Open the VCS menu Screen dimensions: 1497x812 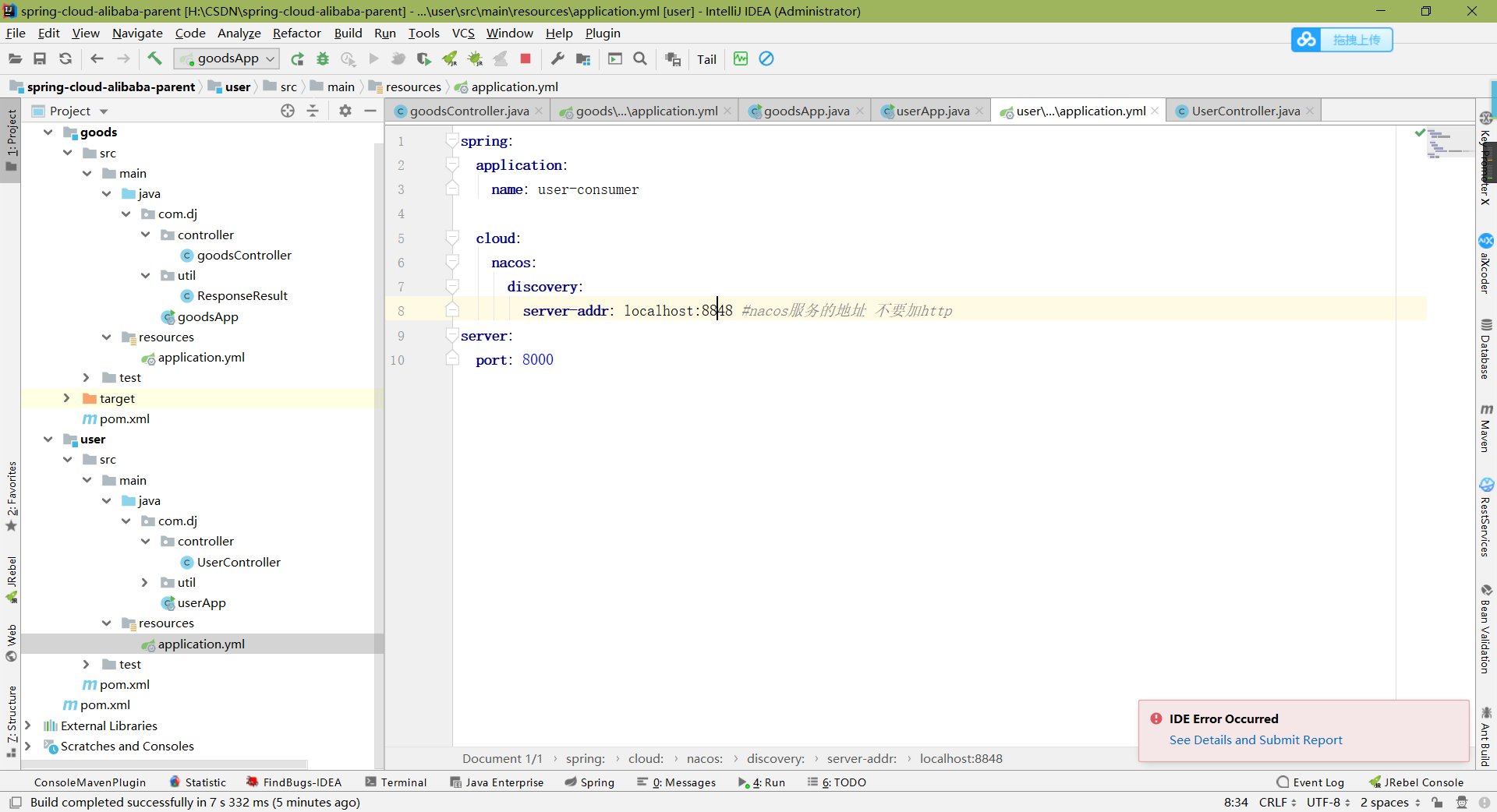click(x=463, y=33)
